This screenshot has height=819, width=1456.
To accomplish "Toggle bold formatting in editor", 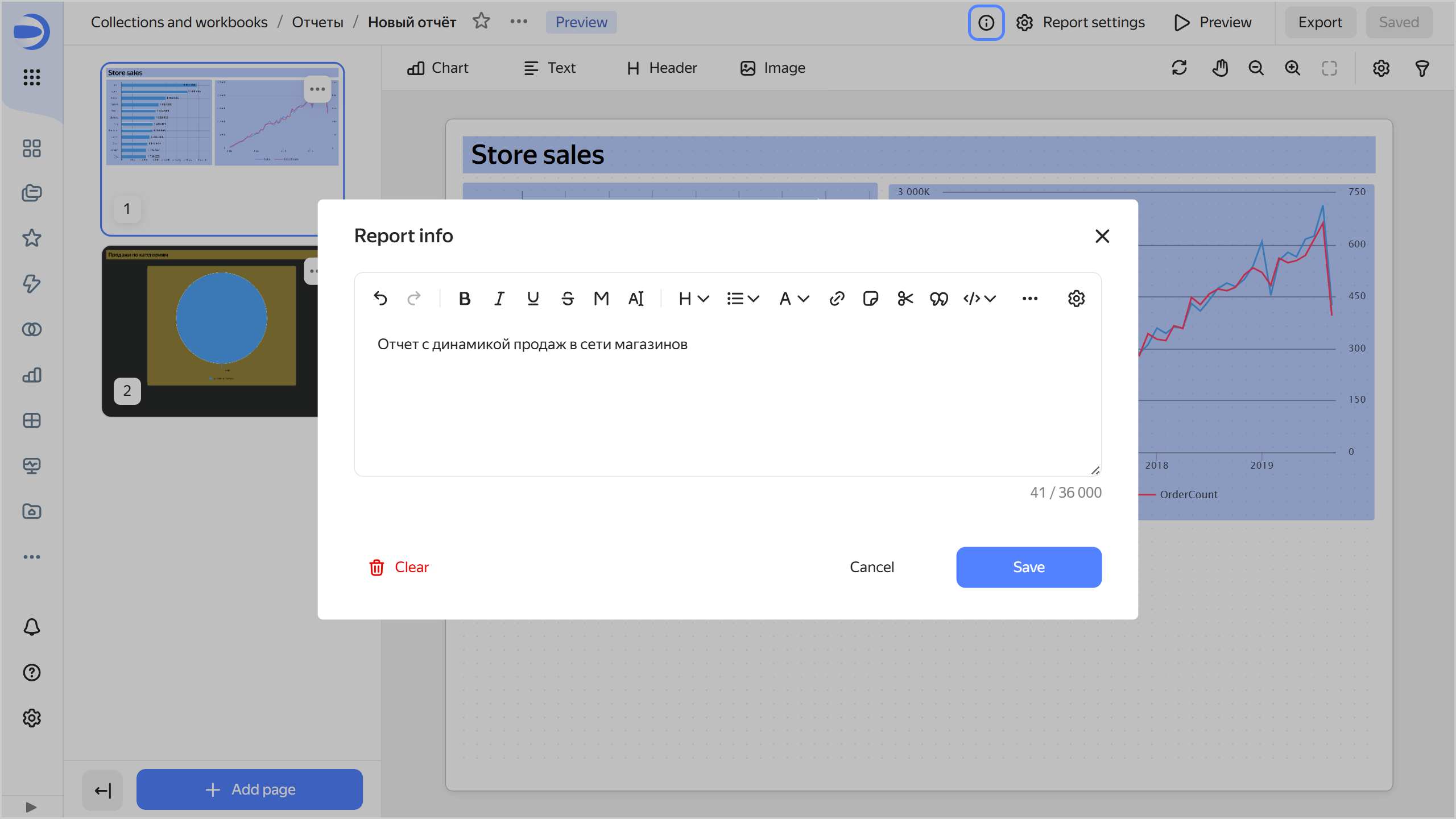I will point(465,299).
